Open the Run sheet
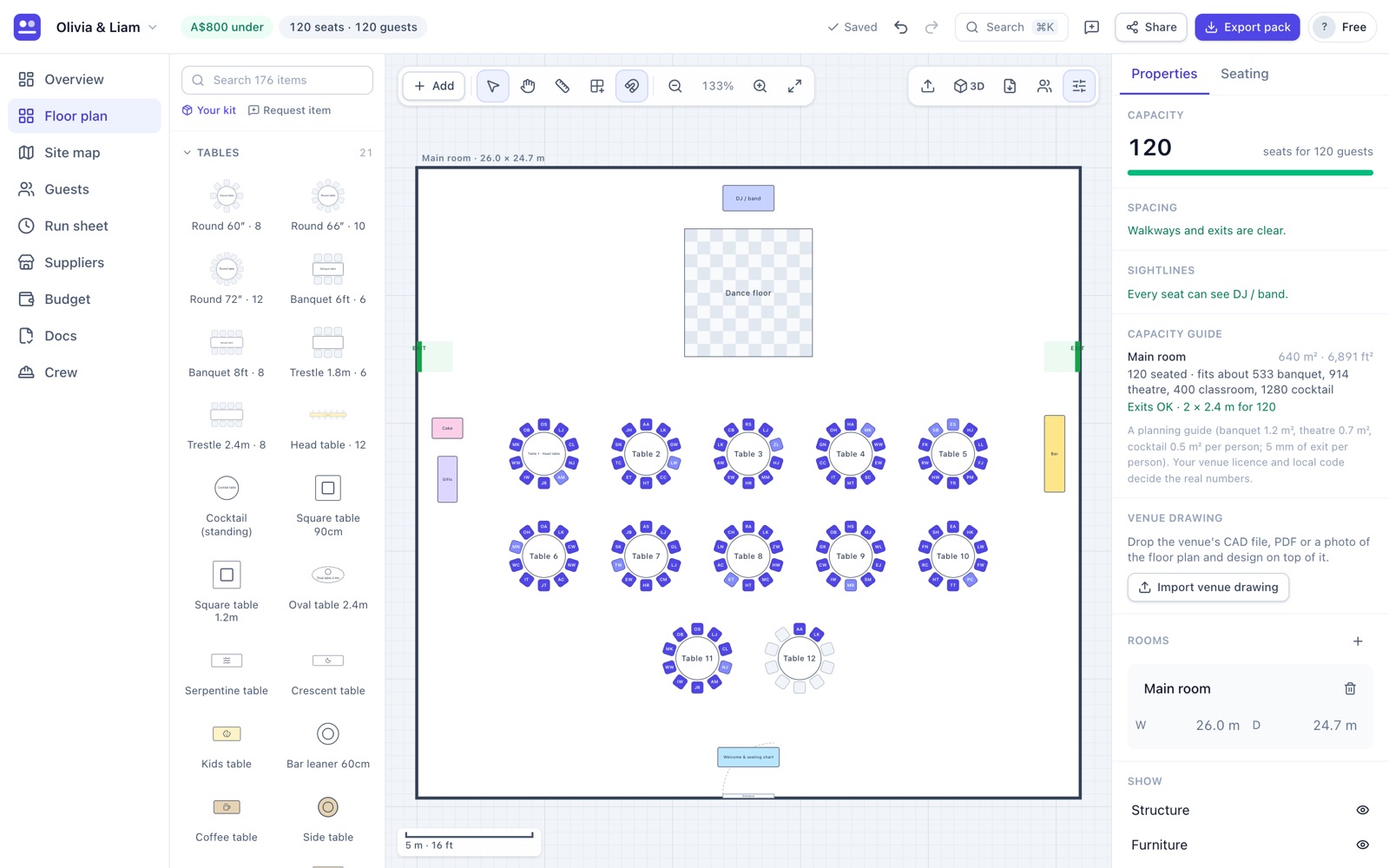Screen dimensions: 1389x868 tap(84, 226)
